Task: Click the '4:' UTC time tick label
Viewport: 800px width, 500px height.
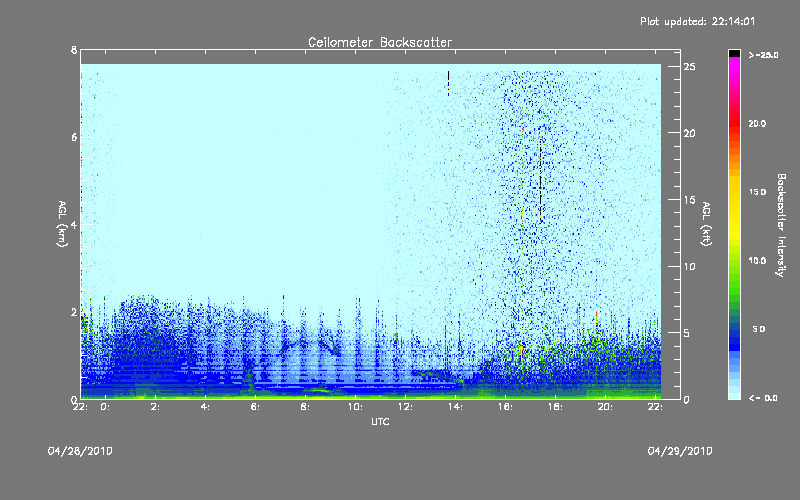Action: pyautogui.click(x=205, y=407)
